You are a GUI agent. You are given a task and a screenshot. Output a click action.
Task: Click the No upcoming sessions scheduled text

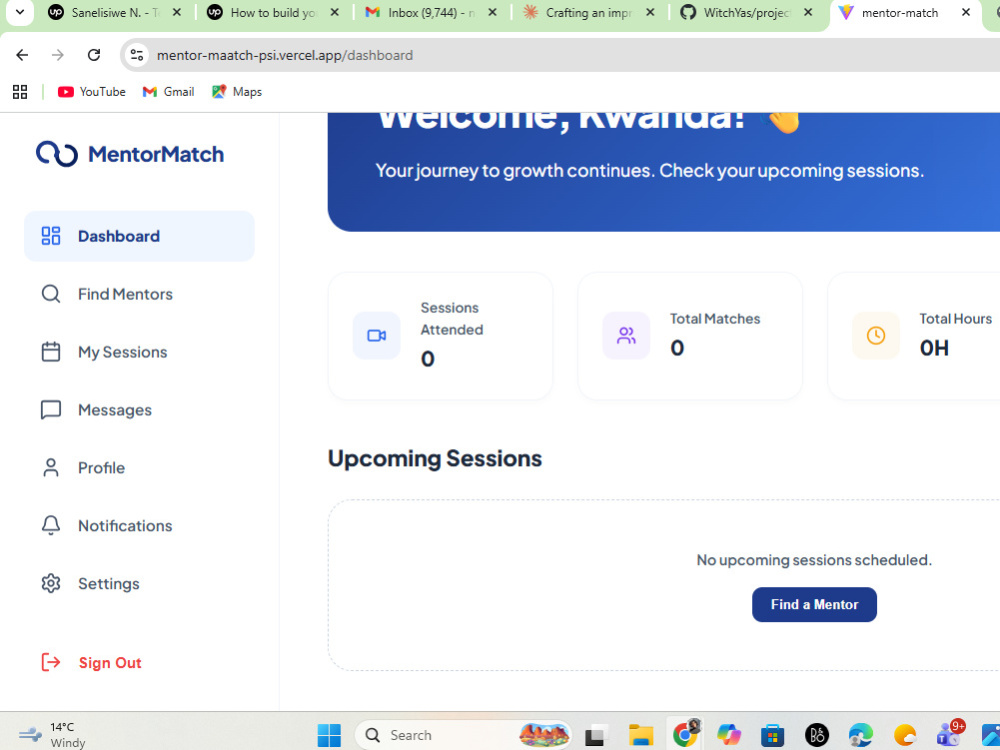pyautogui.click(x=814, y=560)
